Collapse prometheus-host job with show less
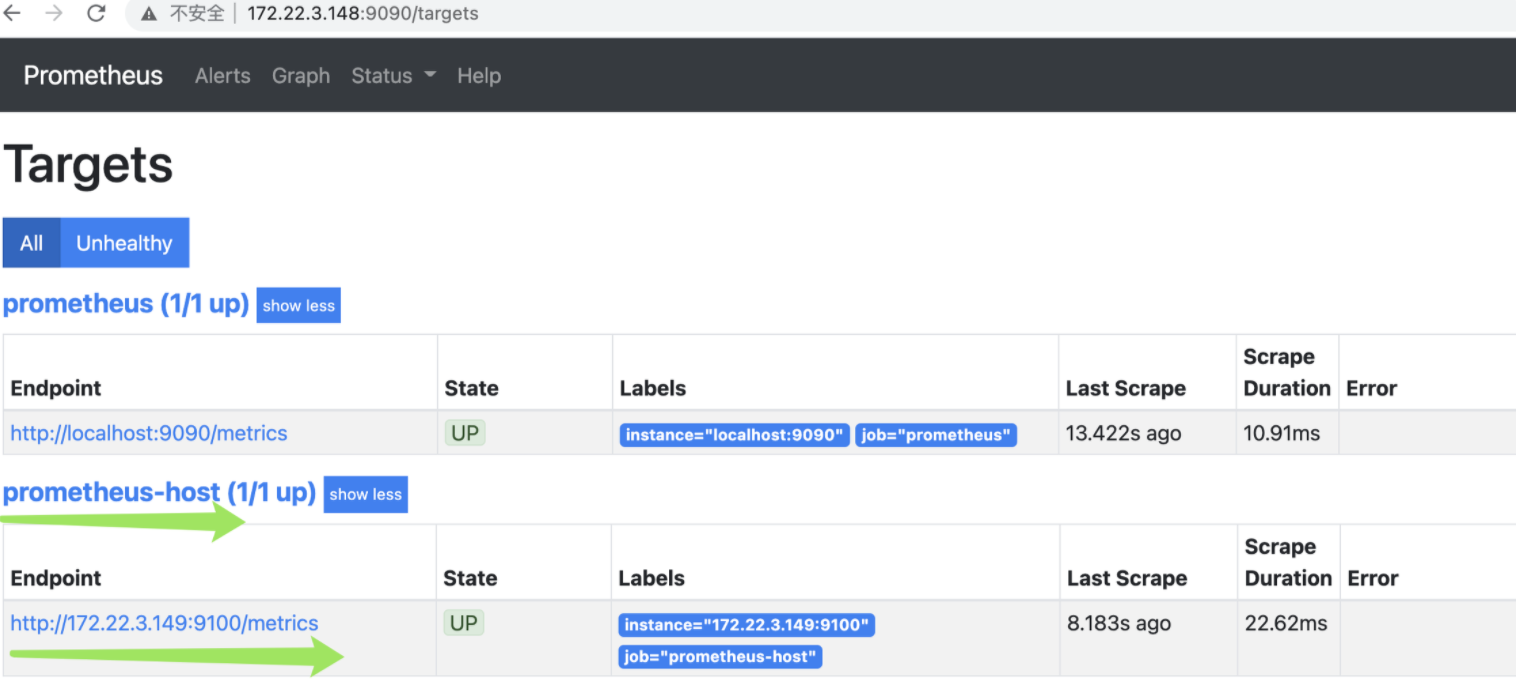This screenshot has height=680, width=1518. [366, 494]
